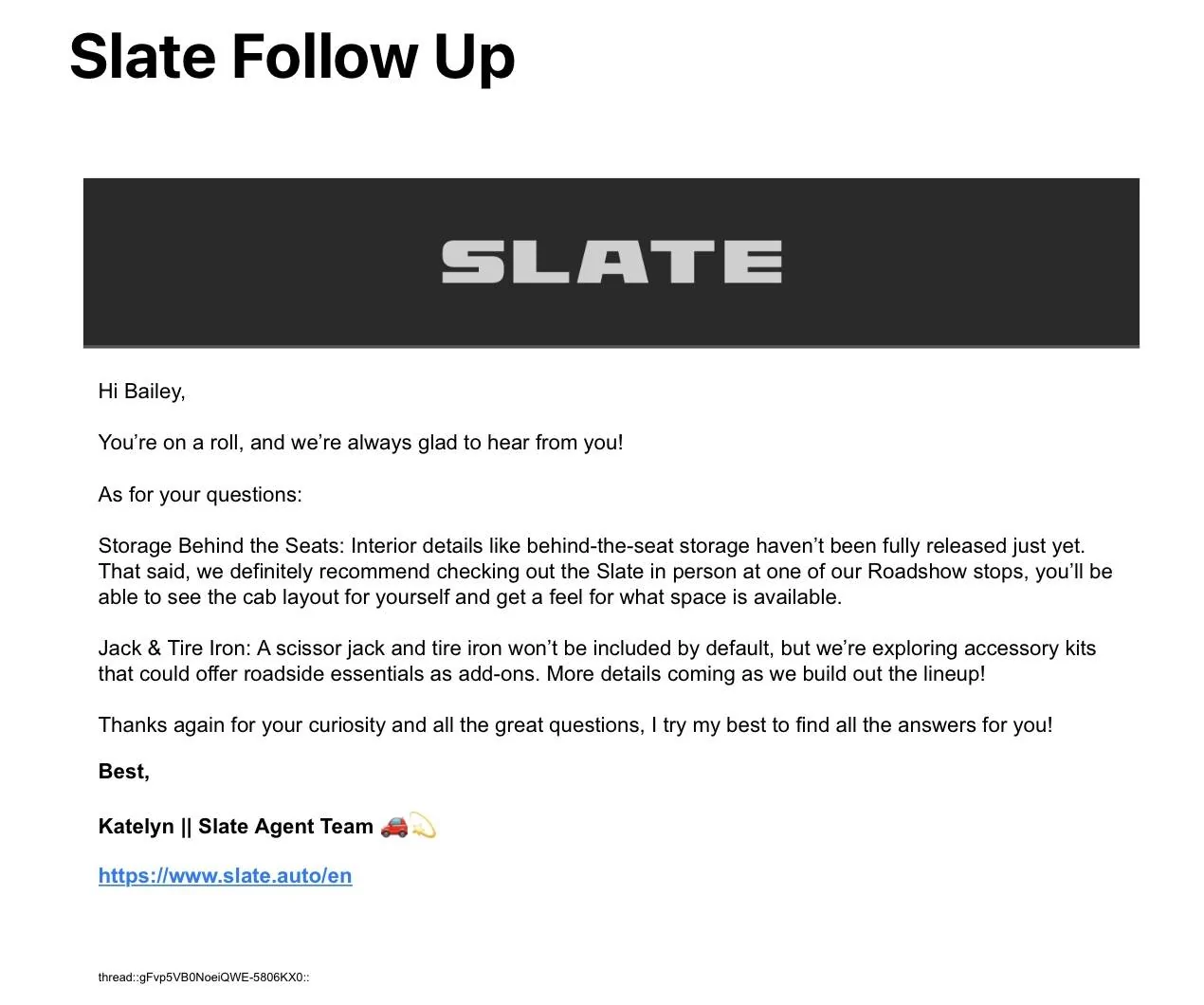This screenshot has height=1005, width=1204.
Task: Click the thread ID text at bottom
Action: [204, 978]
